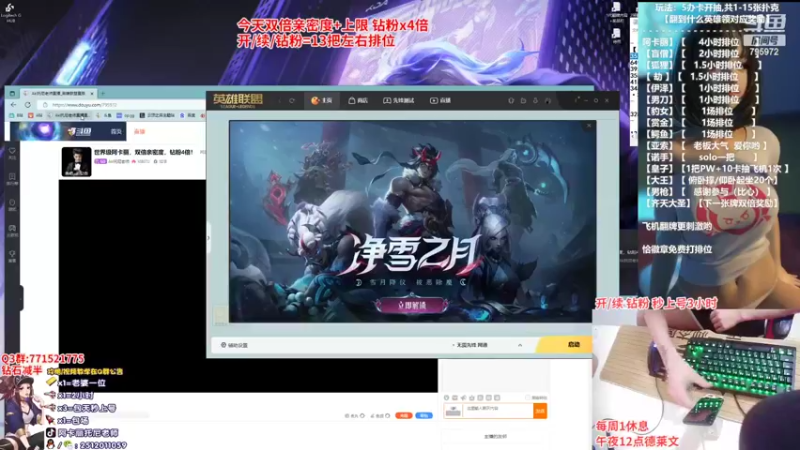Open the 直播 tab in League client
800x450 pixels.
click(440, 101)
